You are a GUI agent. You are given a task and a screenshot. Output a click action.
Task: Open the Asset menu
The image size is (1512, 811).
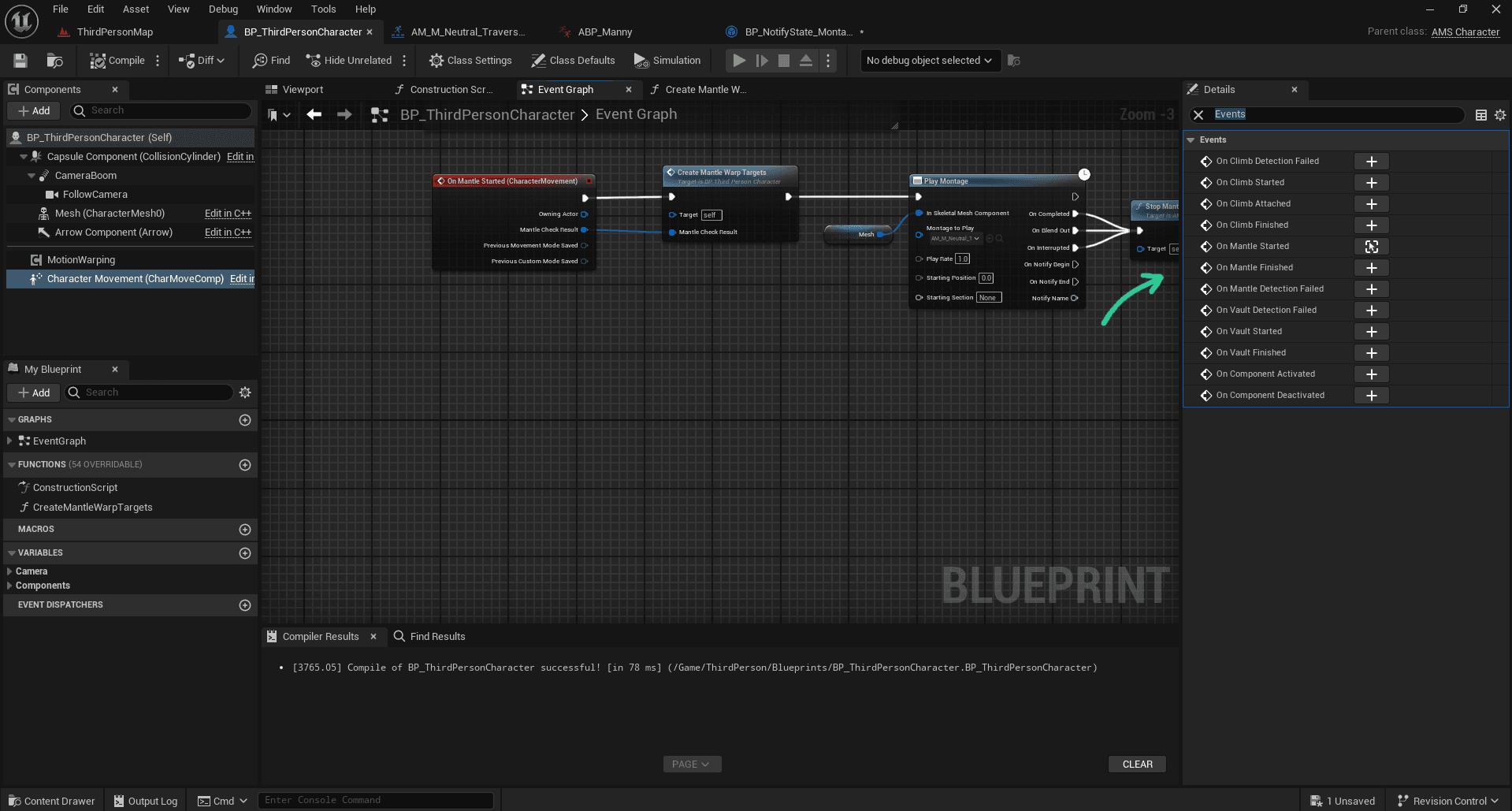[x=136, y=9]
